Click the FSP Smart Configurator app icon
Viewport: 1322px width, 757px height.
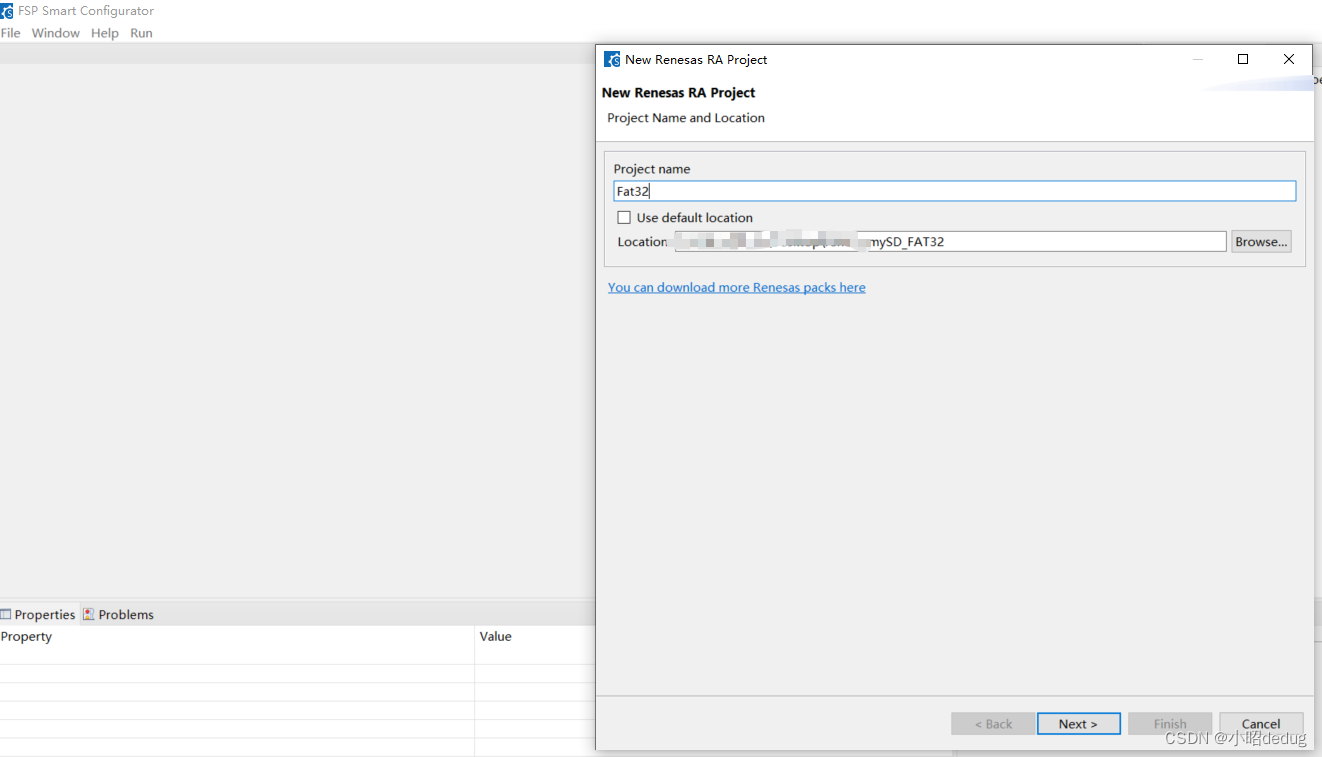point(7,11)
